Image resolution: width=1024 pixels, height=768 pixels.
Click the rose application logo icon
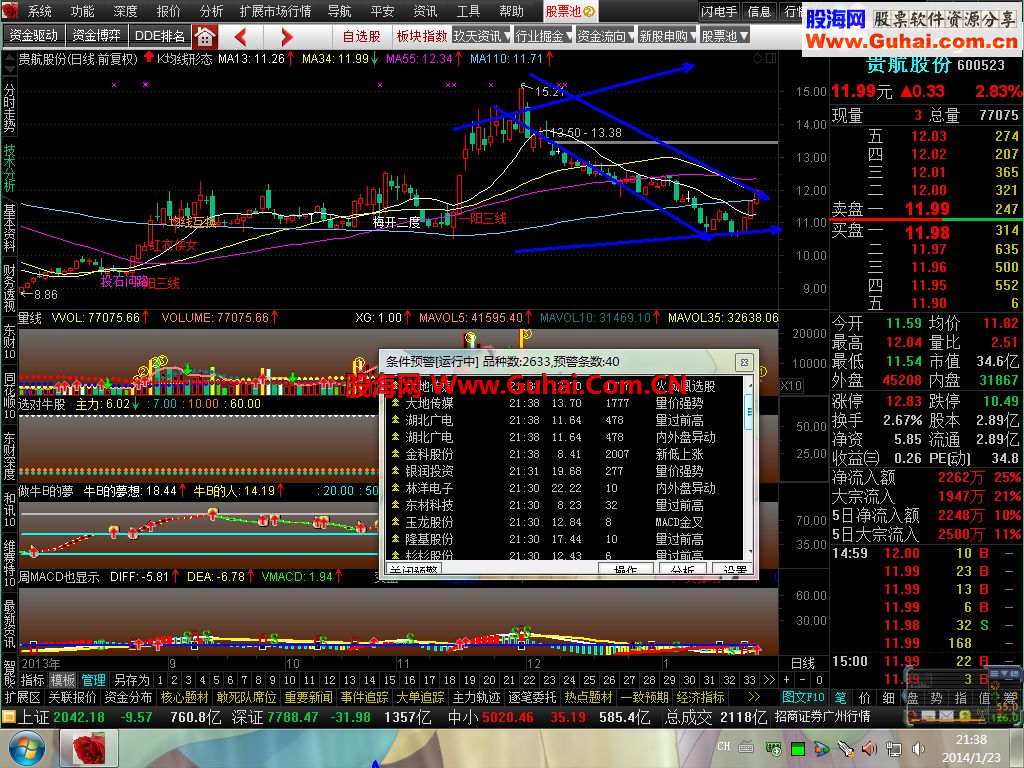pyautogui.click(x=10, y=10)
